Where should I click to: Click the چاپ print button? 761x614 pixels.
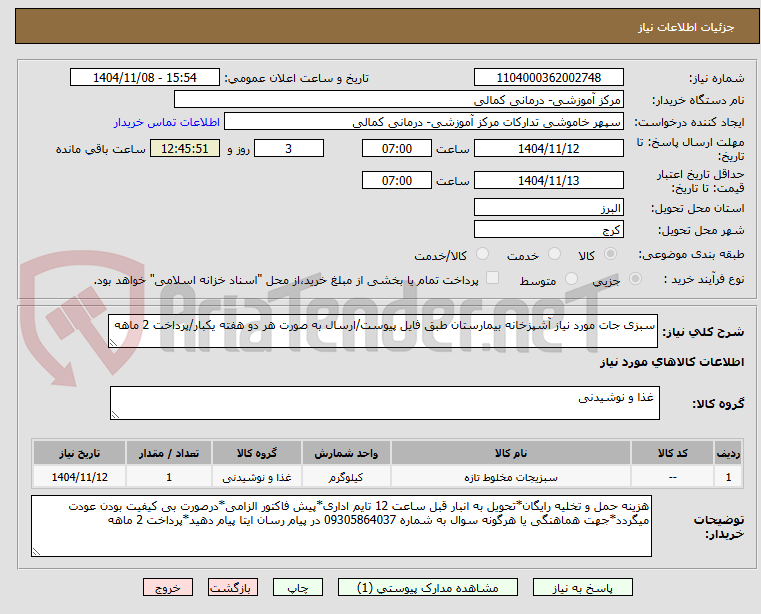pyautogui.click(x=298, y=587)
